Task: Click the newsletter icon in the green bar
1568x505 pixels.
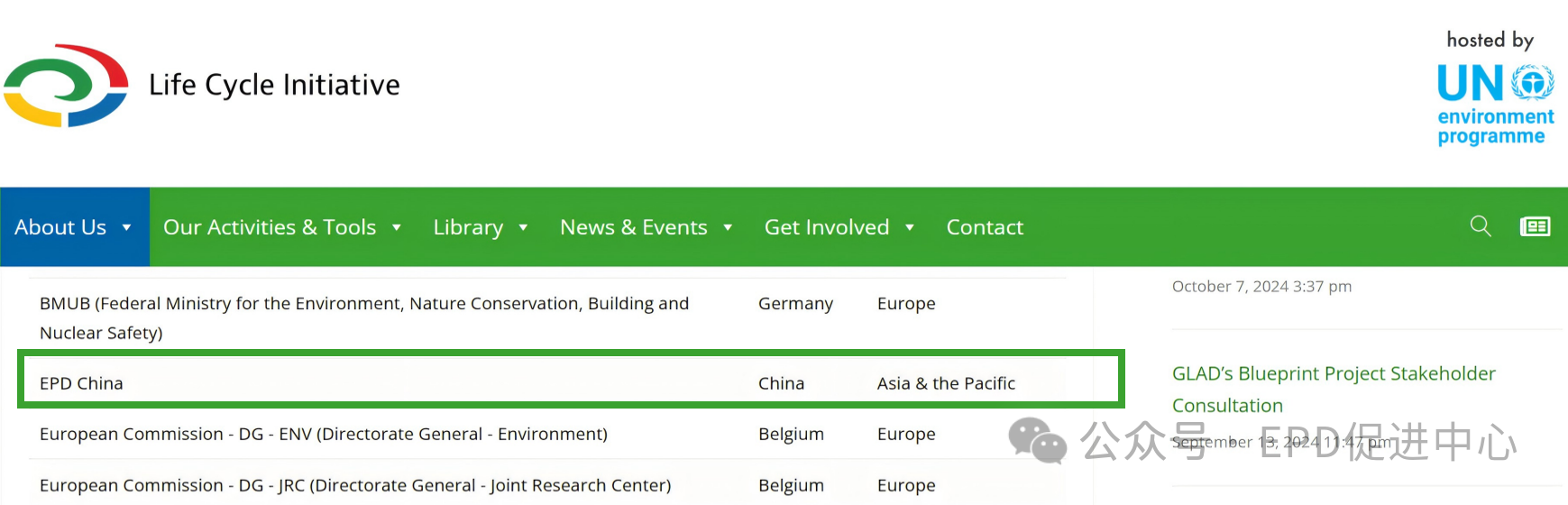Action: tap(1535, 226)
